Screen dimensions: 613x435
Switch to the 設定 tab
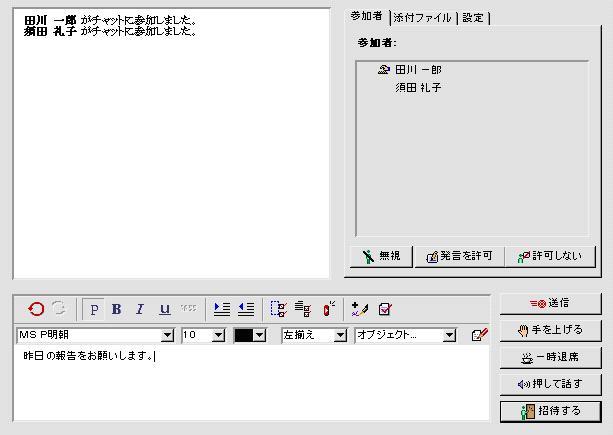[472, 17]
